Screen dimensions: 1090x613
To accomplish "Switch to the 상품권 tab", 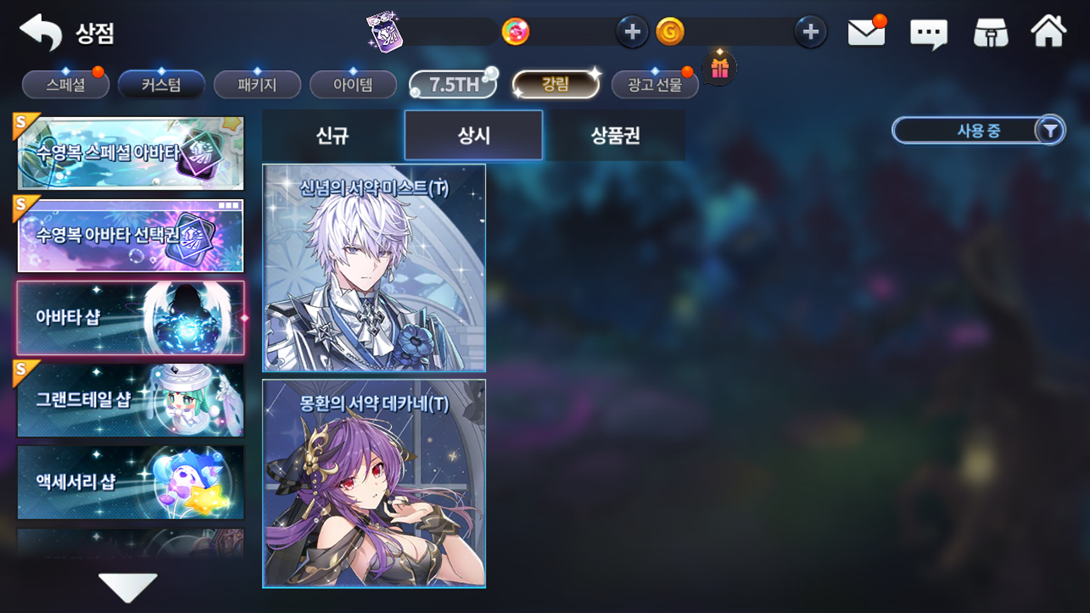I will click(615, 135).
